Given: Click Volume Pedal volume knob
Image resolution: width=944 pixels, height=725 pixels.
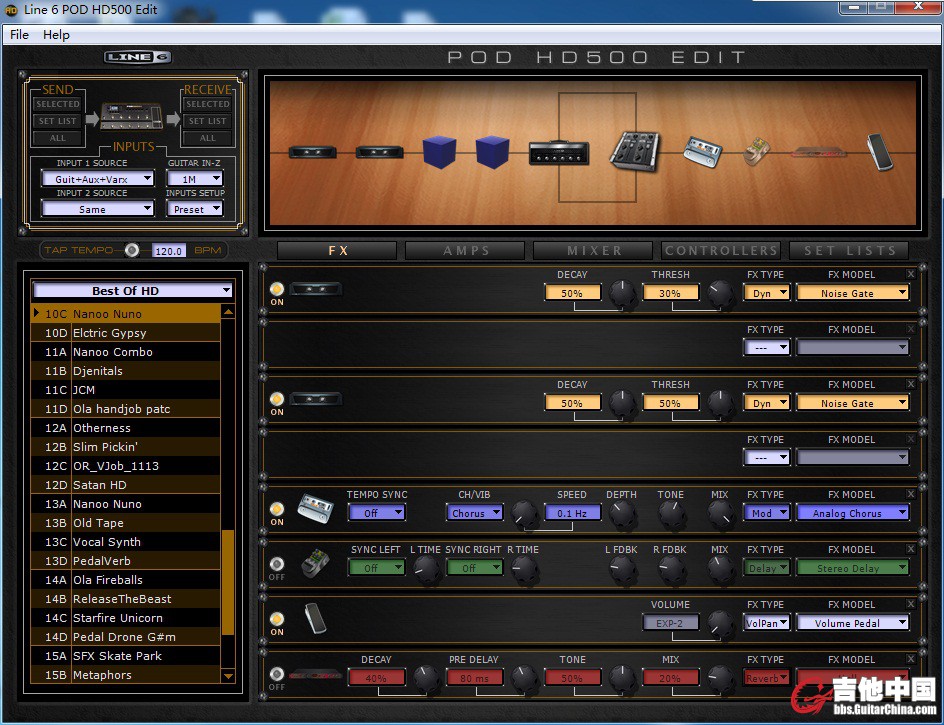Looking at the screenshot, I should [720, 624].
